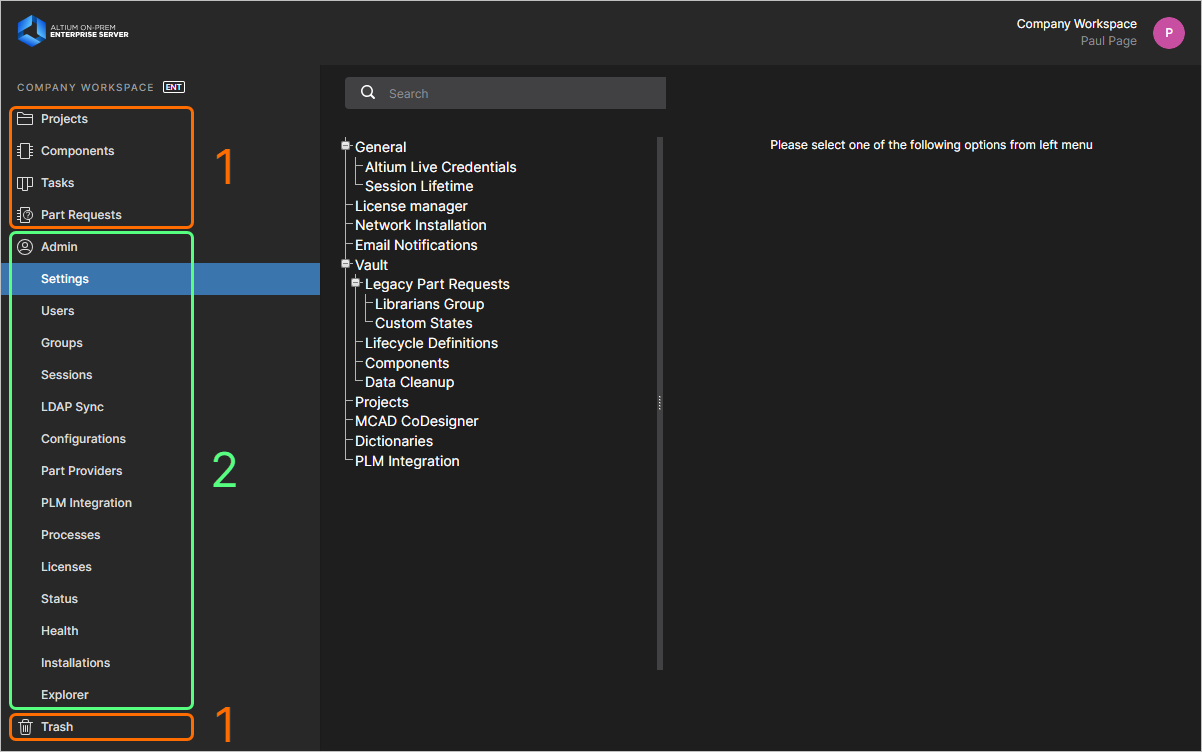1202x752 pixels.
Task: Click the Tasks board icon
Action: (25, 183)
